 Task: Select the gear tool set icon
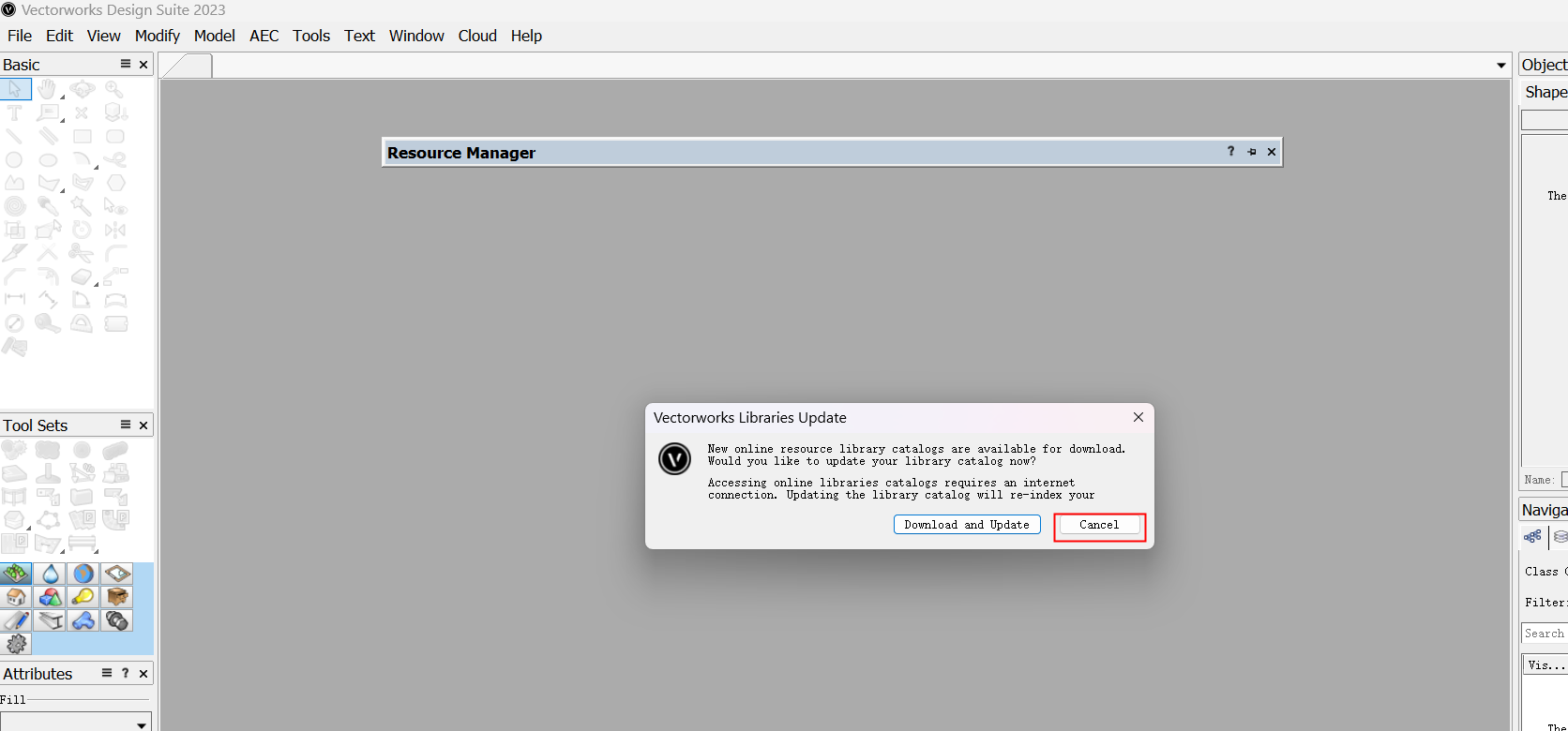coord(16,644)
